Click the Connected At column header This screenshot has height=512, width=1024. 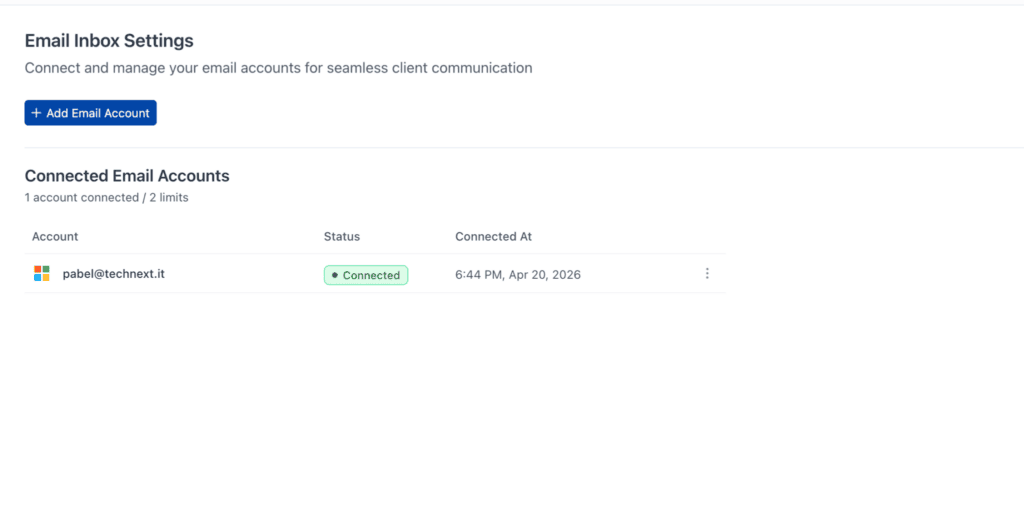493,237
